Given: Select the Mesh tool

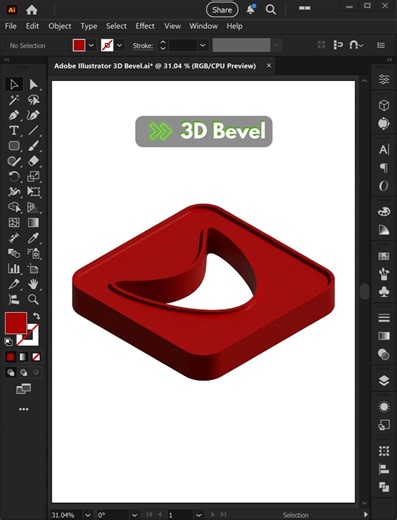Looking at the screenshot, I should point(14,222).
